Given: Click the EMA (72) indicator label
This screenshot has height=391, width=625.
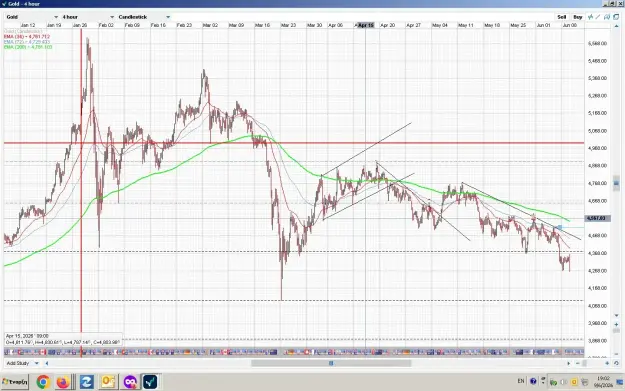Looking at the screenshot, I should [27, 42].
